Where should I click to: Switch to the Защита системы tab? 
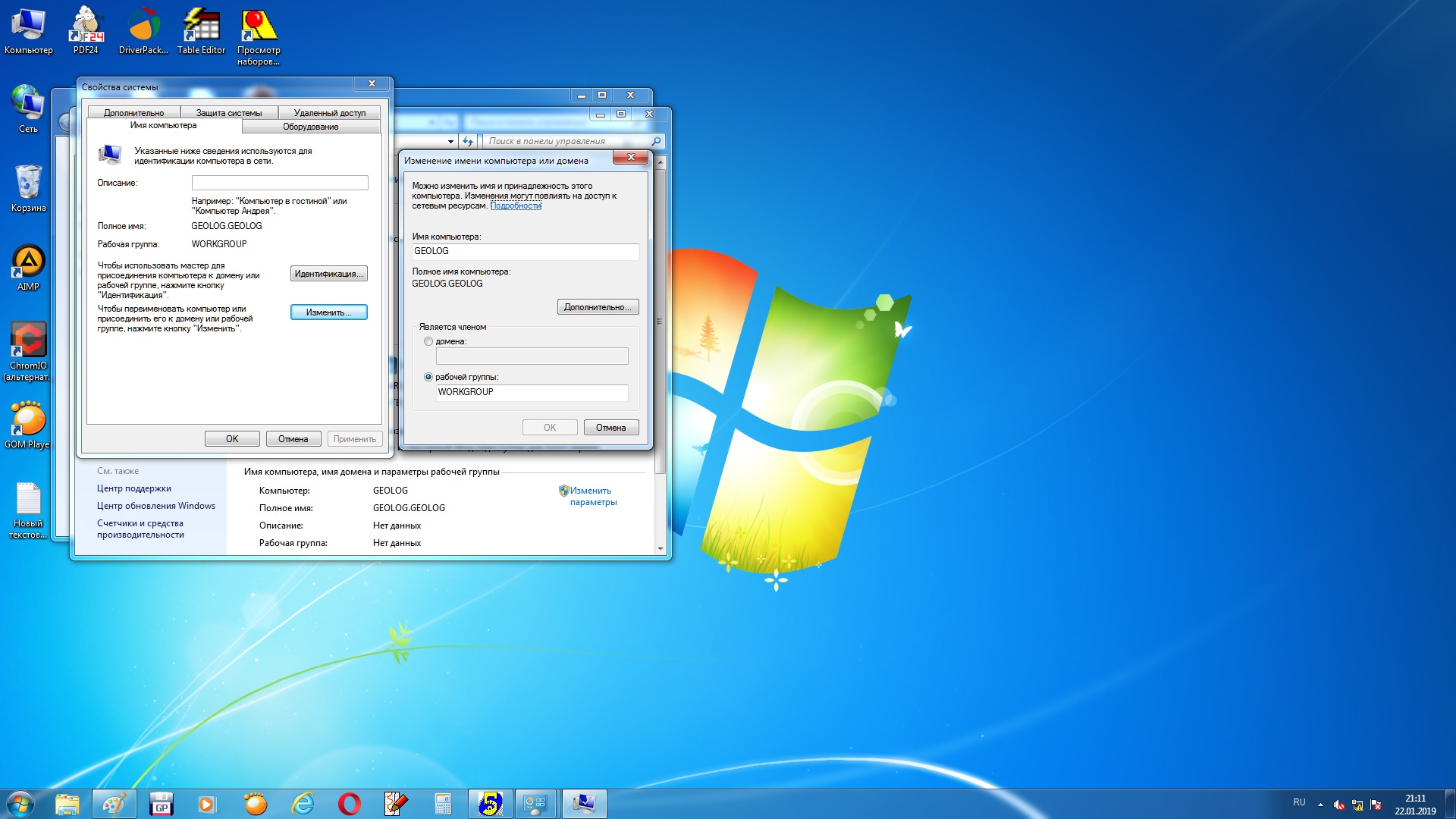click(229, 113)
